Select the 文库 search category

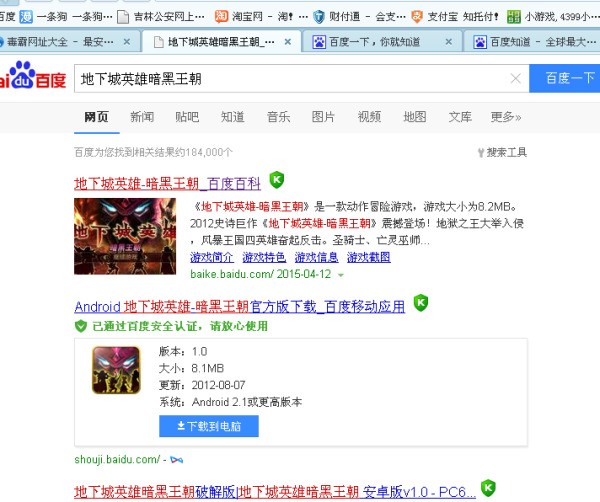(460, 117)
